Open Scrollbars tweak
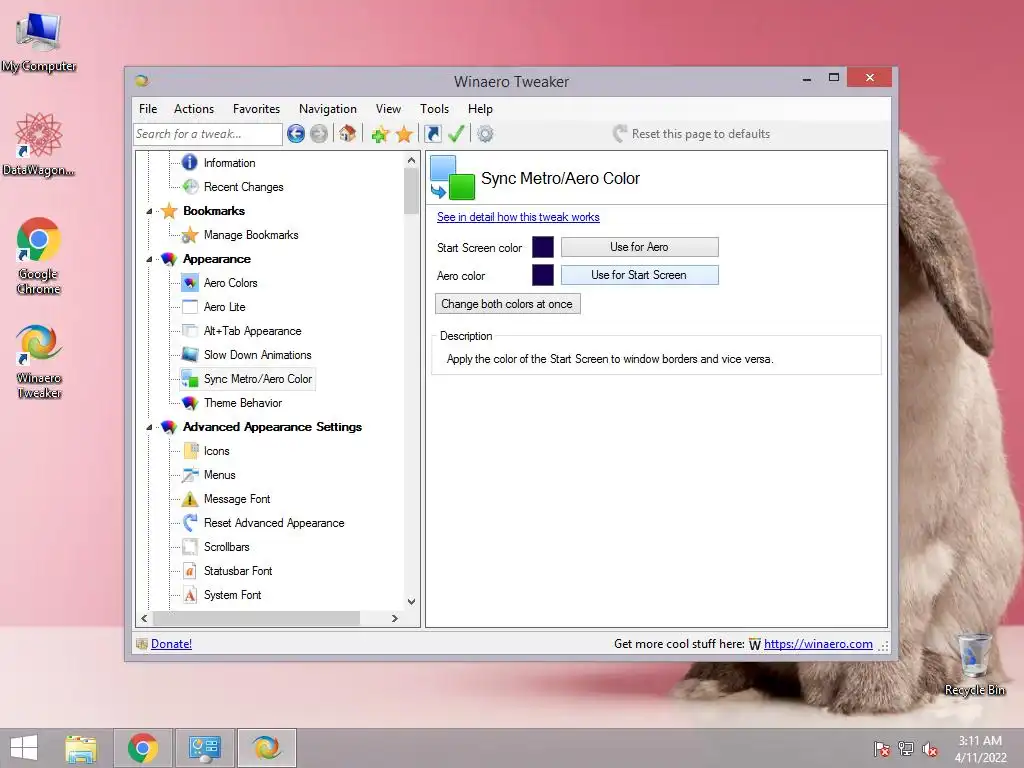The height and width of the screenshot is (768, 1024). pyautogui.click(x=226, y=547)
